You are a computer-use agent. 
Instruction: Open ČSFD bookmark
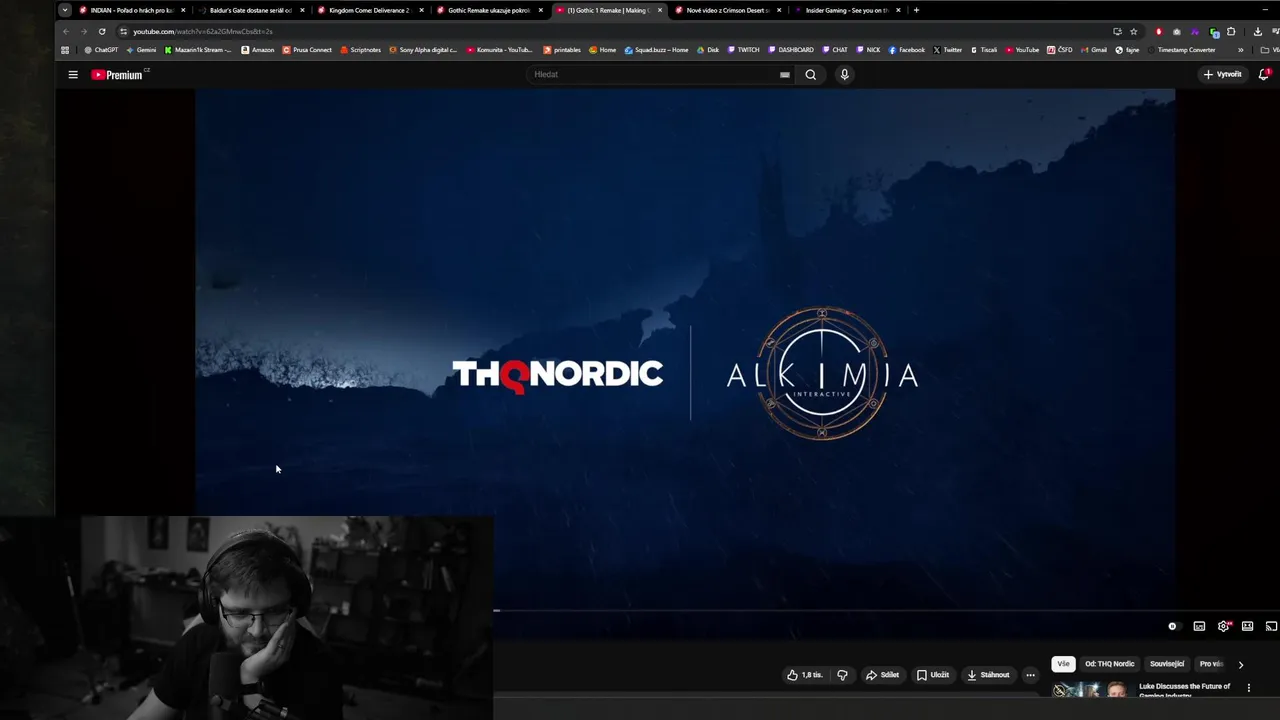point(1060,50)
